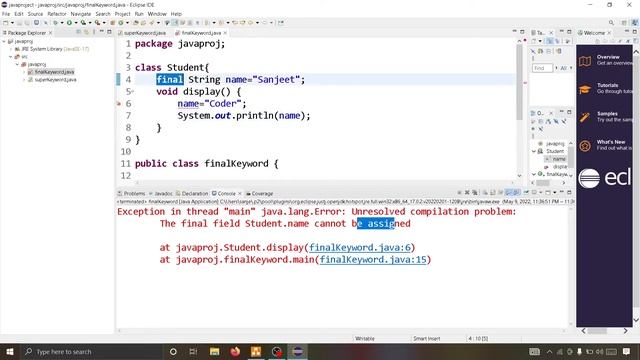640x360 pixels.
Task: Click Remove All Terminated Launches console icon
Action: point(475,193)
